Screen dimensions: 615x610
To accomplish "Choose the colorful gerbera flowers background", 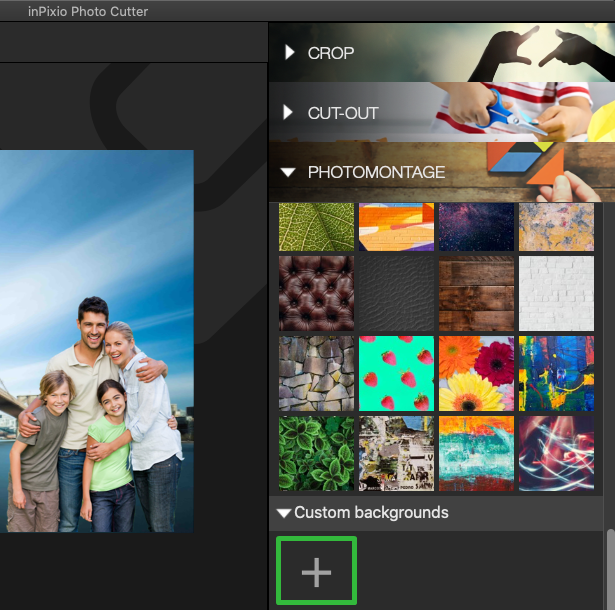I will click(x=477, y=373).
